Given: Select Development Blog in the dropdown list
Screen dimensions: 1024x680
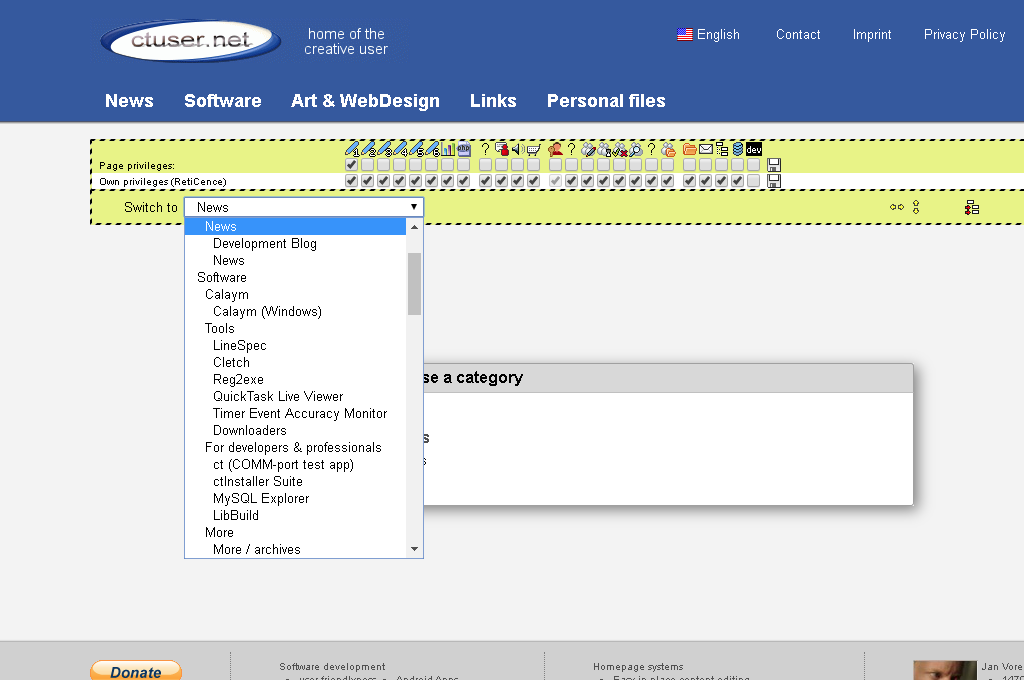Looking at the screenshot, I should click(264, 243).
